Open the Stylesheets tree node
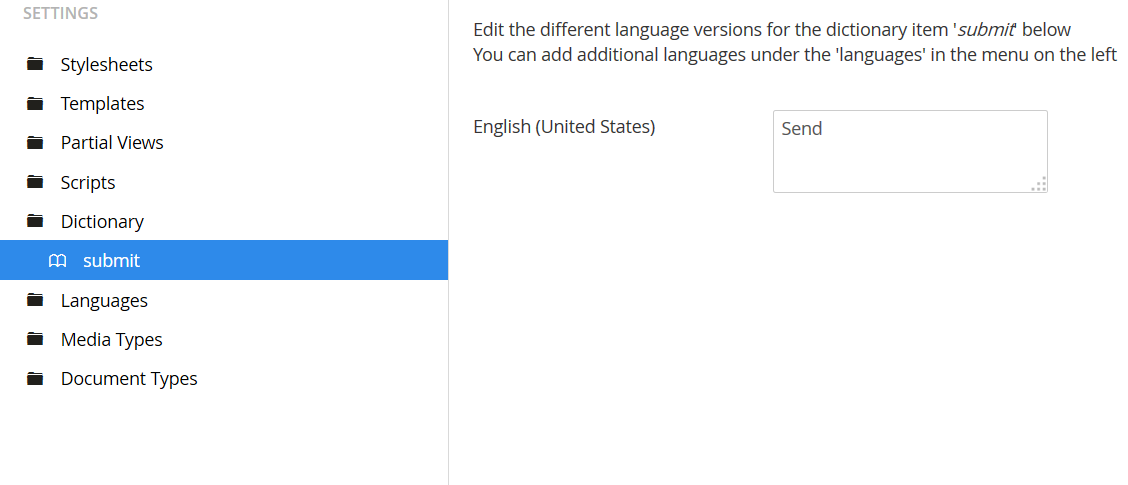 click(x=106, y=65)
